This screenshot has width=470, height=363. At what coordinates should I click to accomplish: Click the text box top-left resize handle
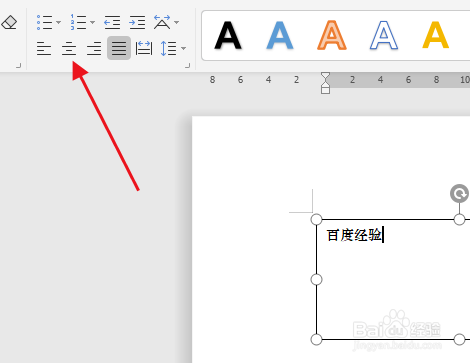316,219
